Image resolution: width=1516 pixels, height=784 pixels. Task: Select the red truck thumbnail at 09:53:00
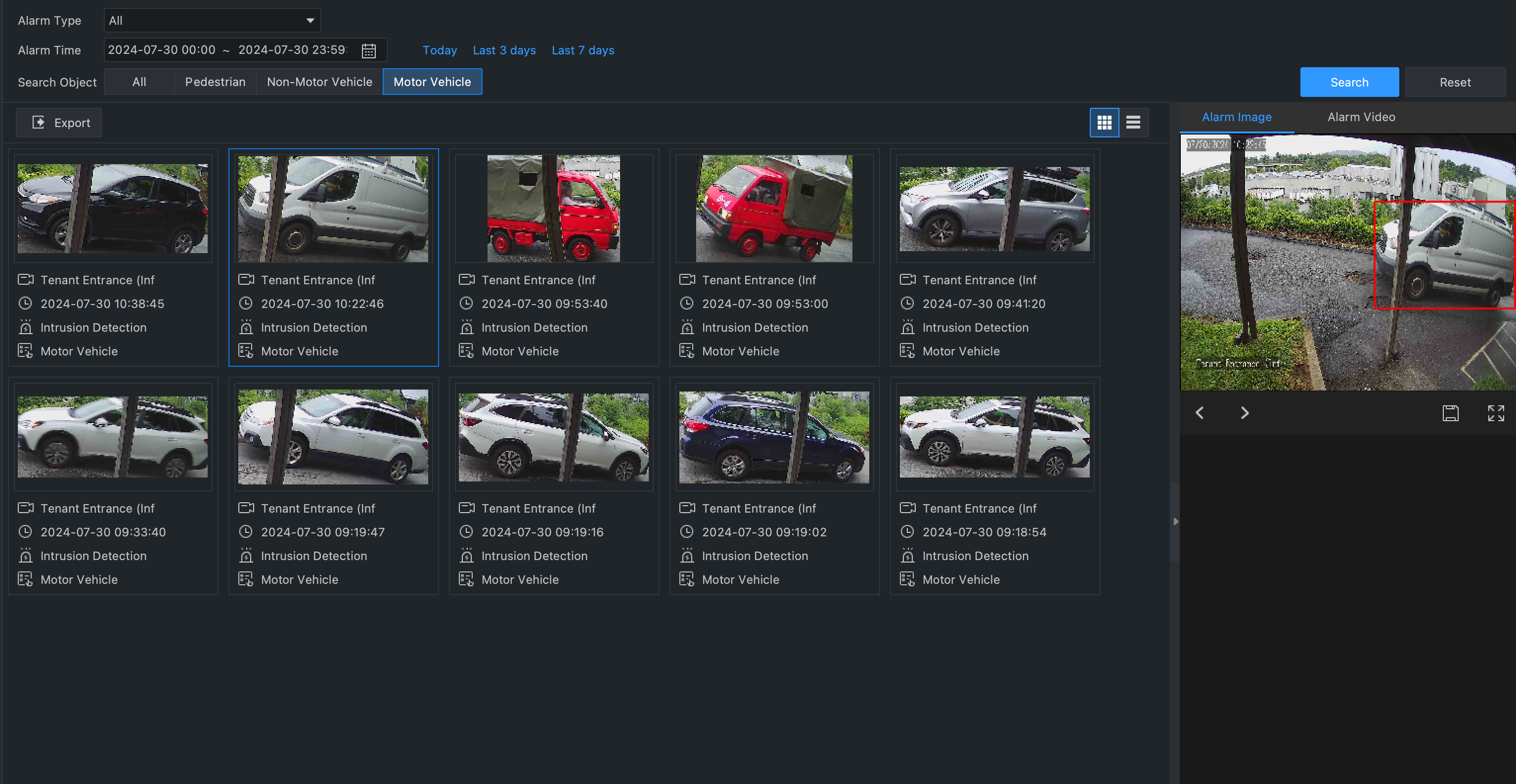(774, 209)
